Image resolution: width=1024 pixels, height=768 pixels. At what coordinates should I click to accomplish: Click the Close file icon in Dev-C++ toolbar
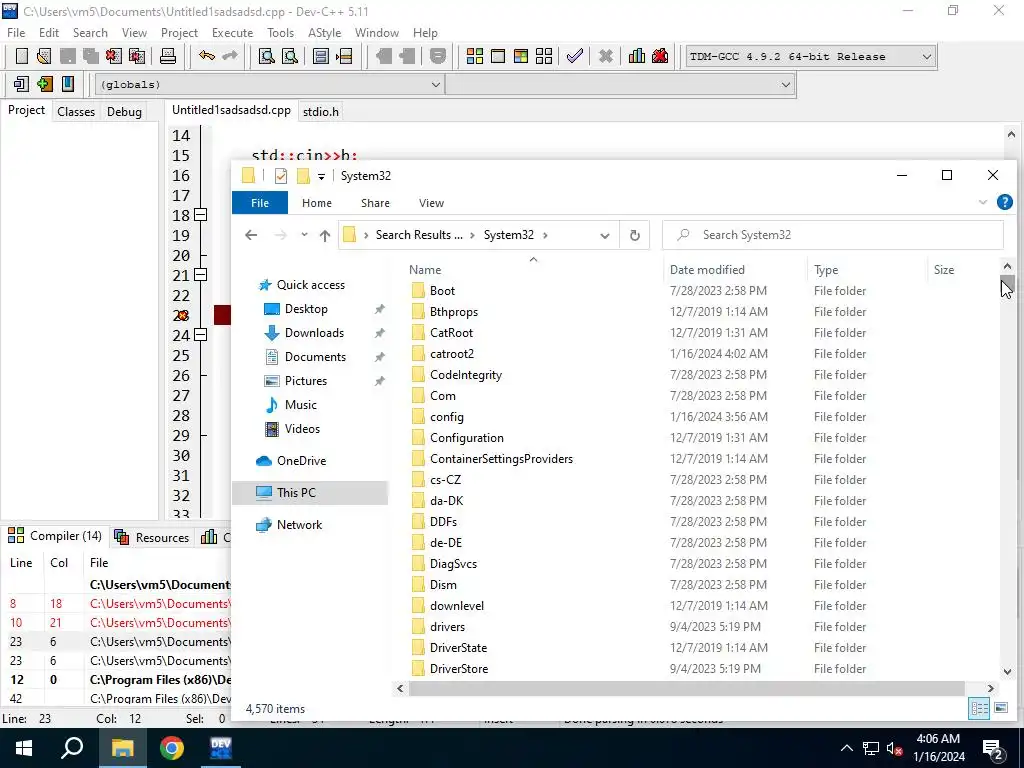[x=114, y=56]
